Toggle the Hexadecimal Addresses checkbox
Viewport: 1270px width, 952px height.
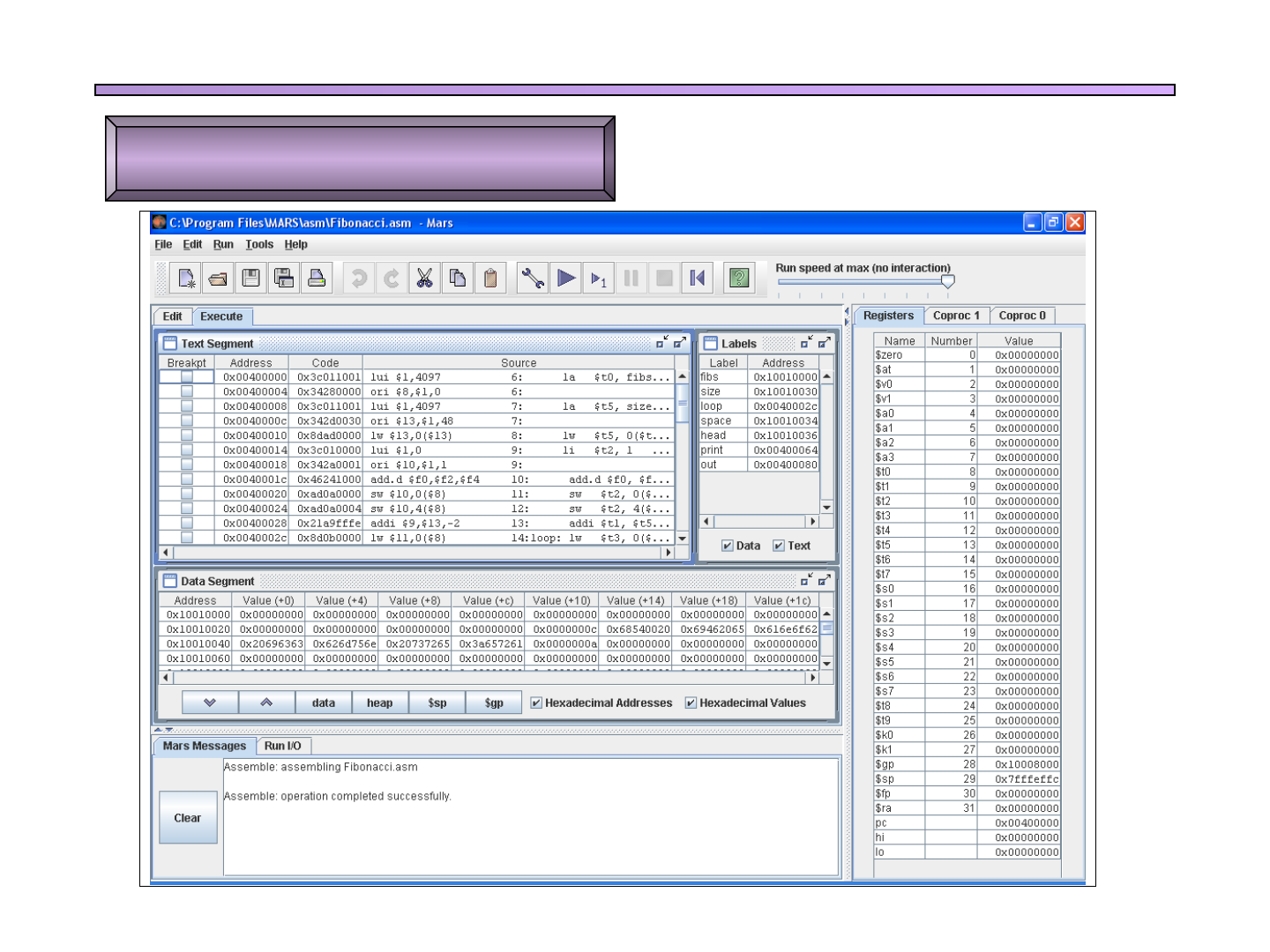(x=536, y=703)
